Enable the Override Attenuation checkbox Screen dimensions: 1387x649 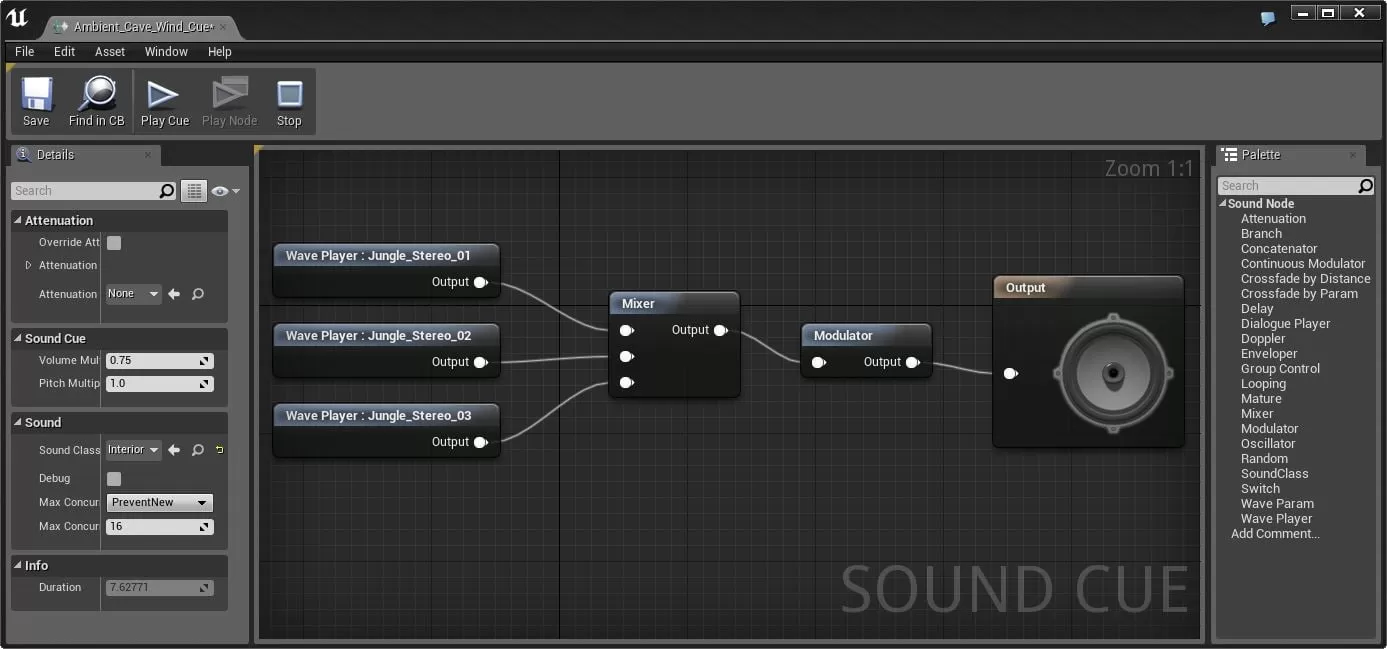114,242
